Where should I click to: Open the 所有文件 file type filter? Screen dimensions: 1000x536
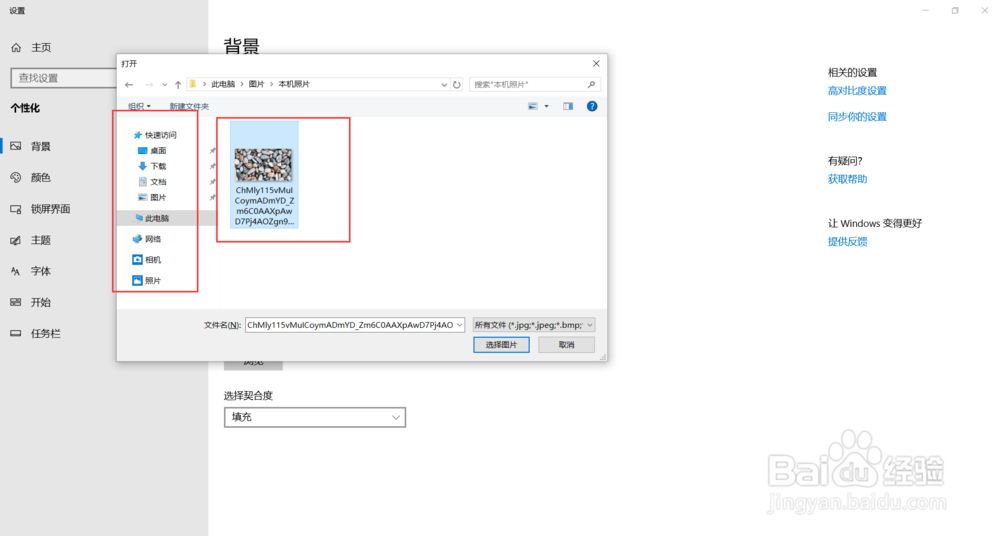click(534, 325)
